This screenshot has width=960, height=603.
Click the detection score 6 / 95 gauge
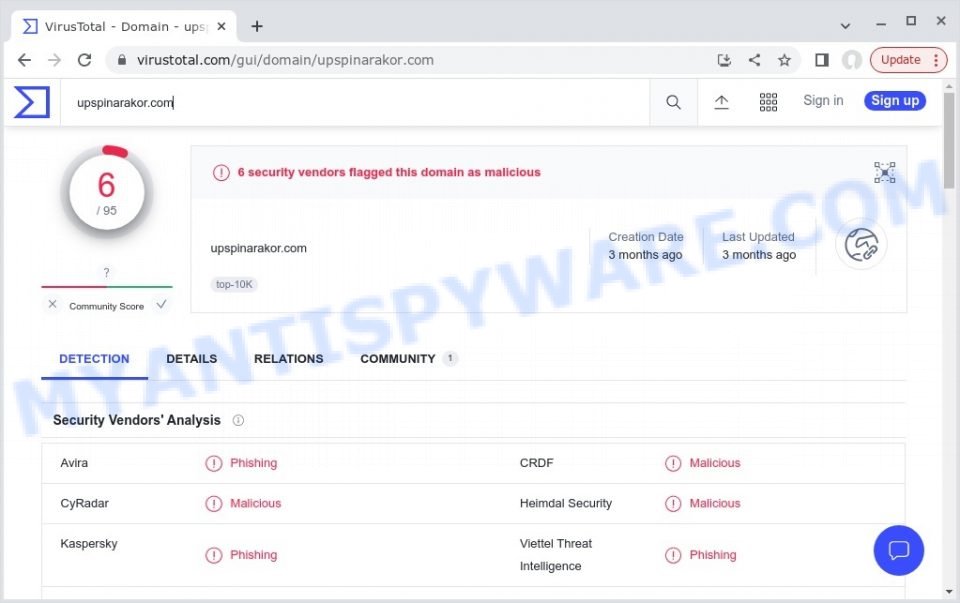click(x=107, y=192)
